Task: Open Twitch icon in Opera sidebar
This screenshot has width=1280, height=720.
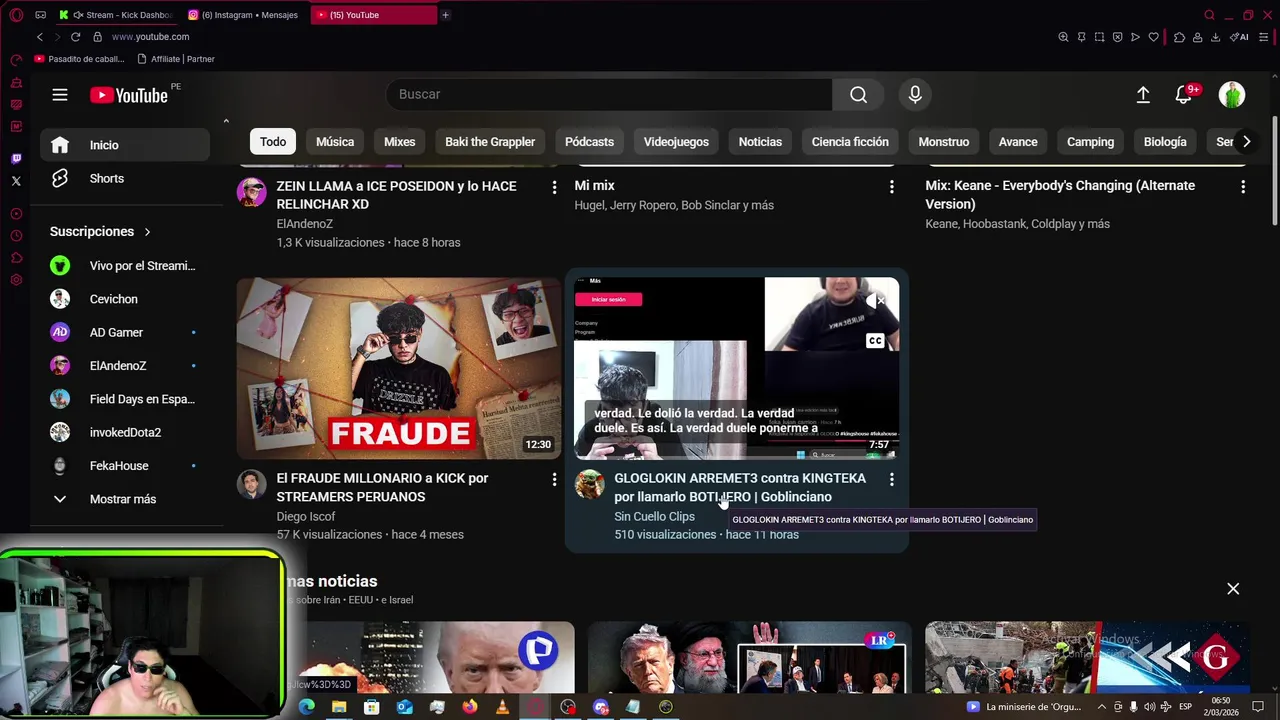Action: point(16,158)
